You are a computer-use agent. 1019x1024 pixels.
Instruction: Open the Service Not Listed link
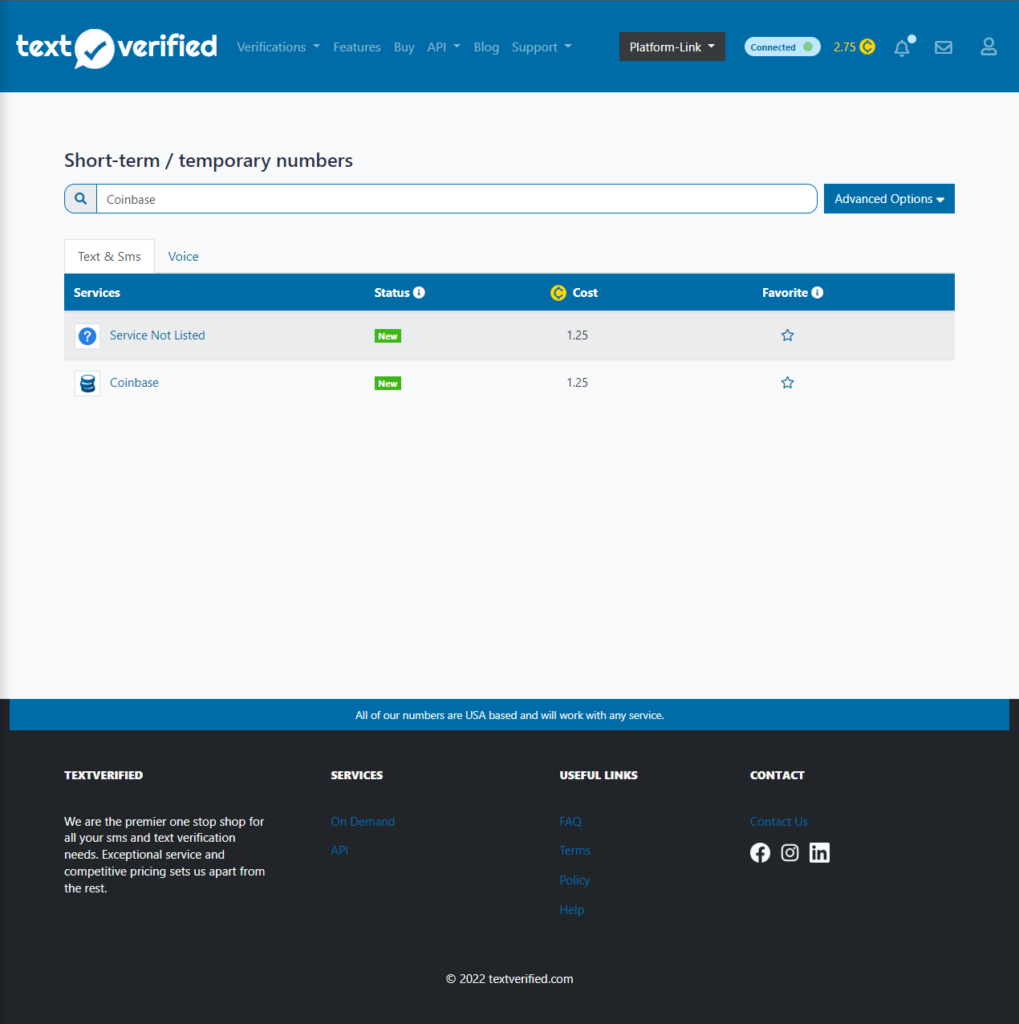(x=157, y=335)
